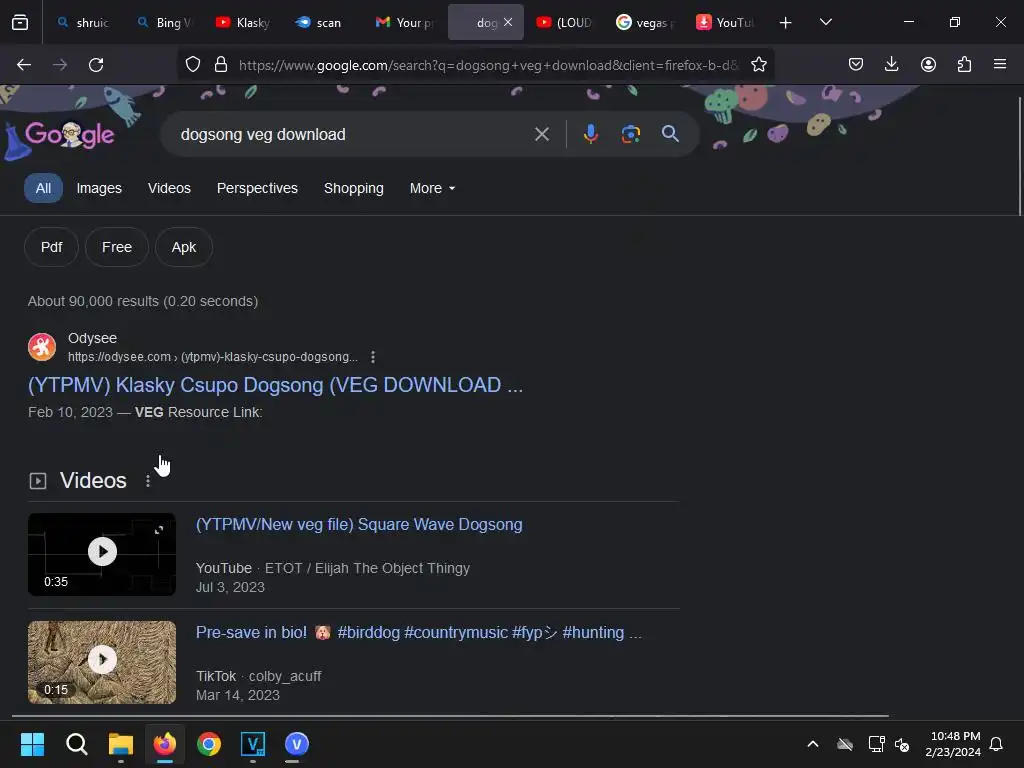This screenshot has width=1024, height=768.
Task: Clear the search box text
Action: [541, 135]
